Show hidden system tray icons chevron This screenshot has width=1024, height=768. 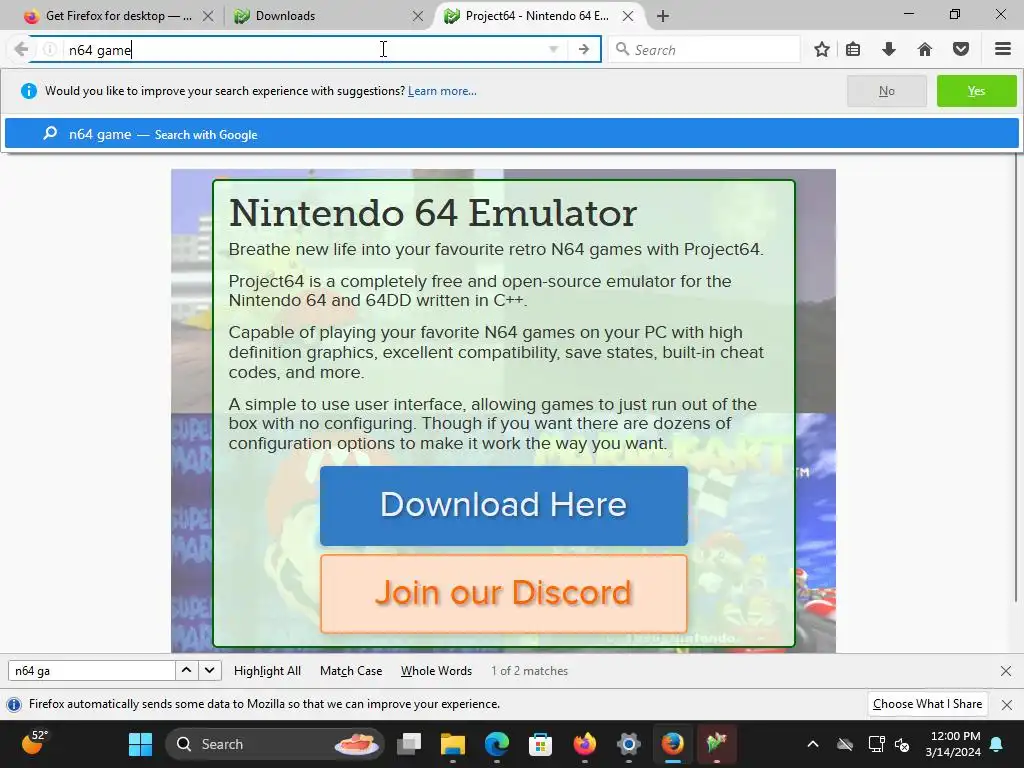click(x=813, y=744)
